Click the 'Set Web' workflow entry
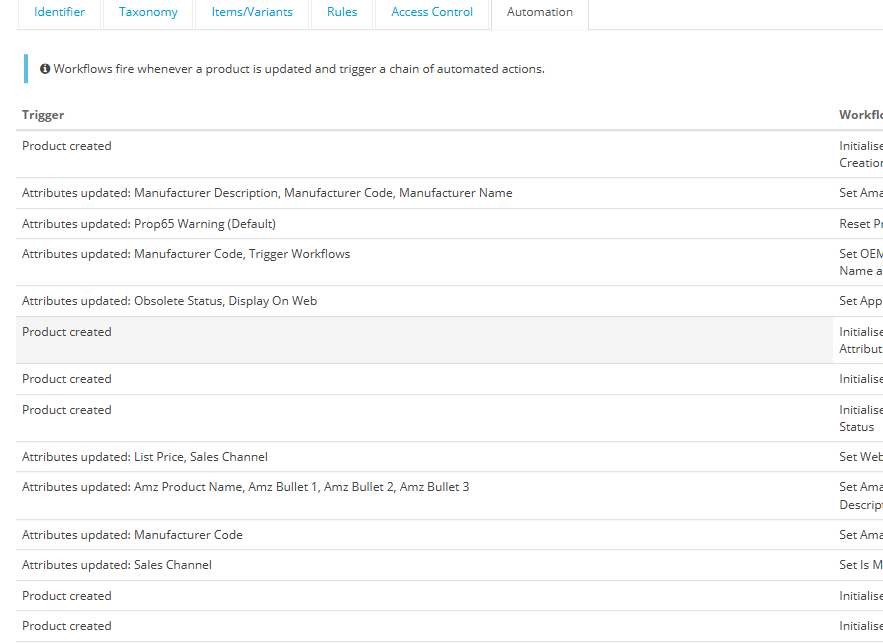Viewport: 883px width, 643px height. pyautogui.click(x=860, y=457)
